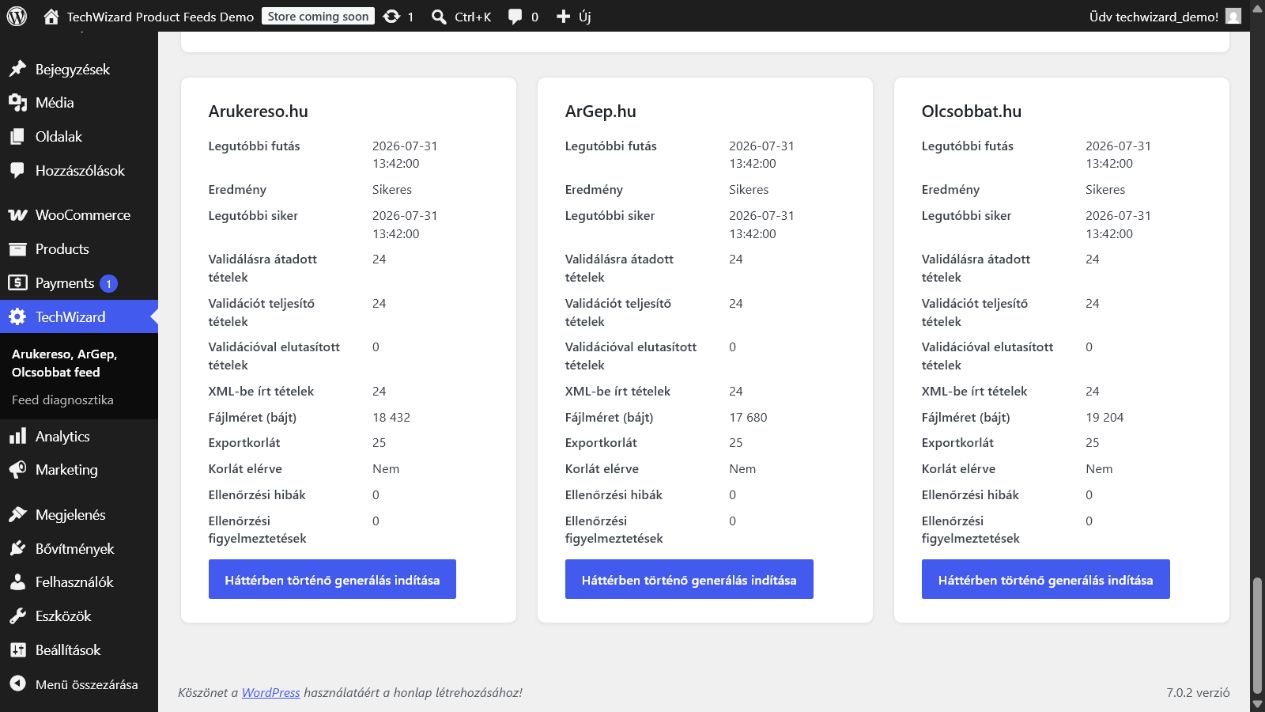Open the Products menu
Viewport: 1265px width, 712px height.
(62, 249)
